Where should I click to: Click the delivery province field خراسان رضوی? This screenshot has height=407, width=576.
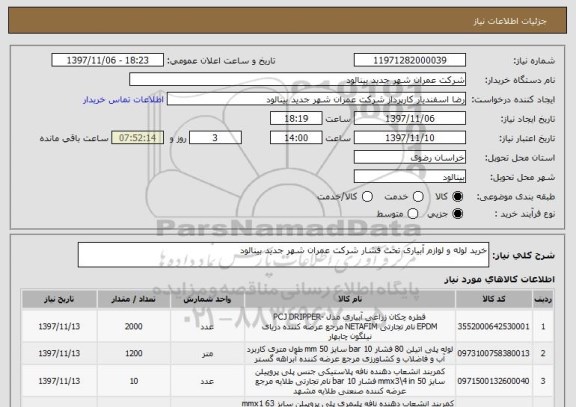click(410, 157)
